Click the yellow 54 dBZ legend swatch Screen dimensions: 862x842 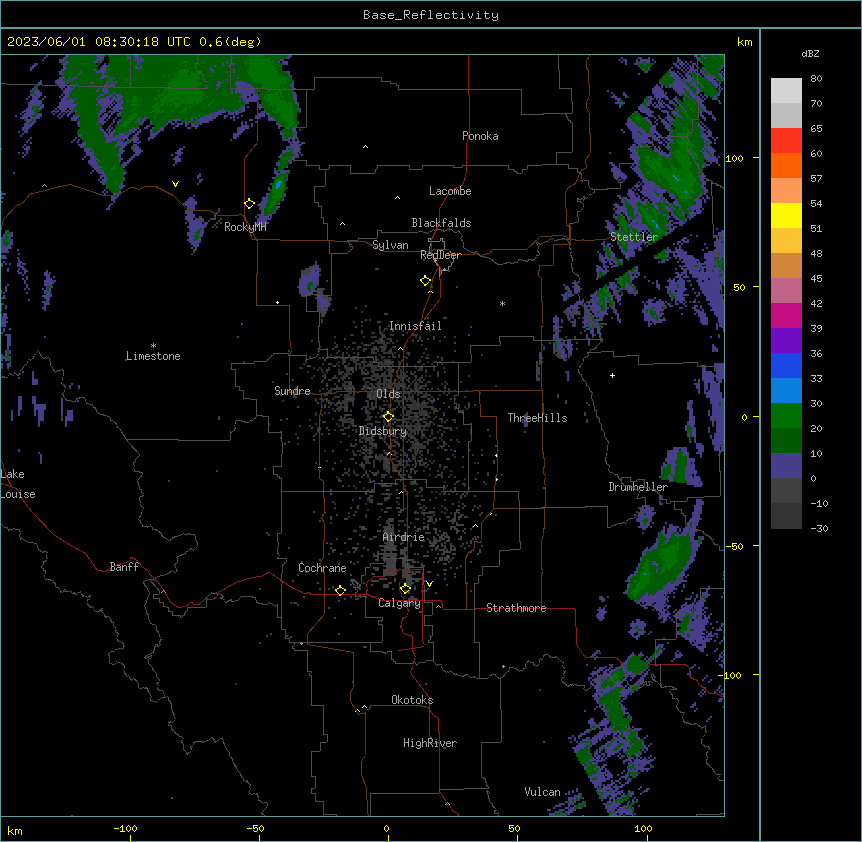click(786, 215)
